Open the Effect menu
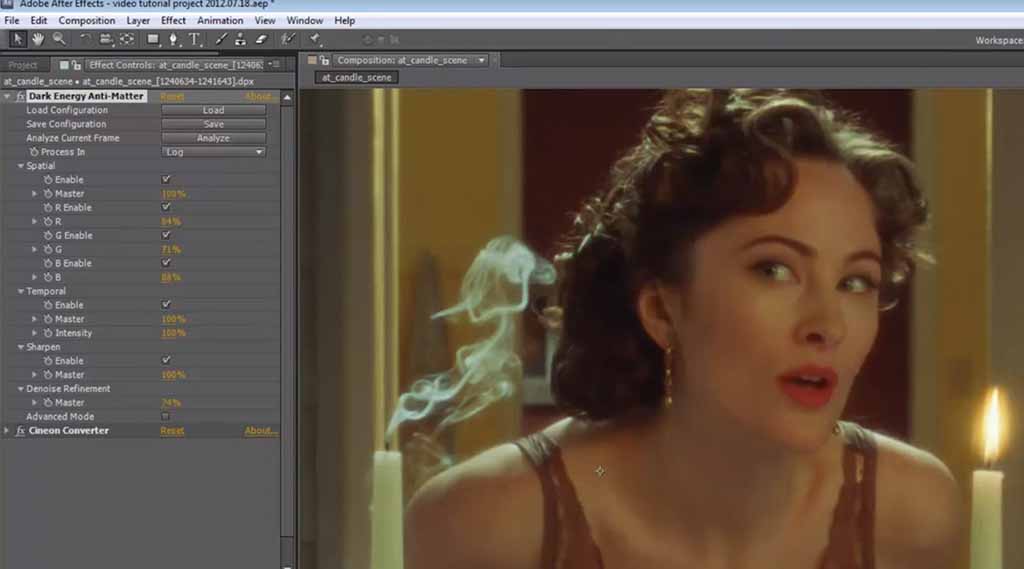Viewport: 1024px width, 569px height. point(173,21)
